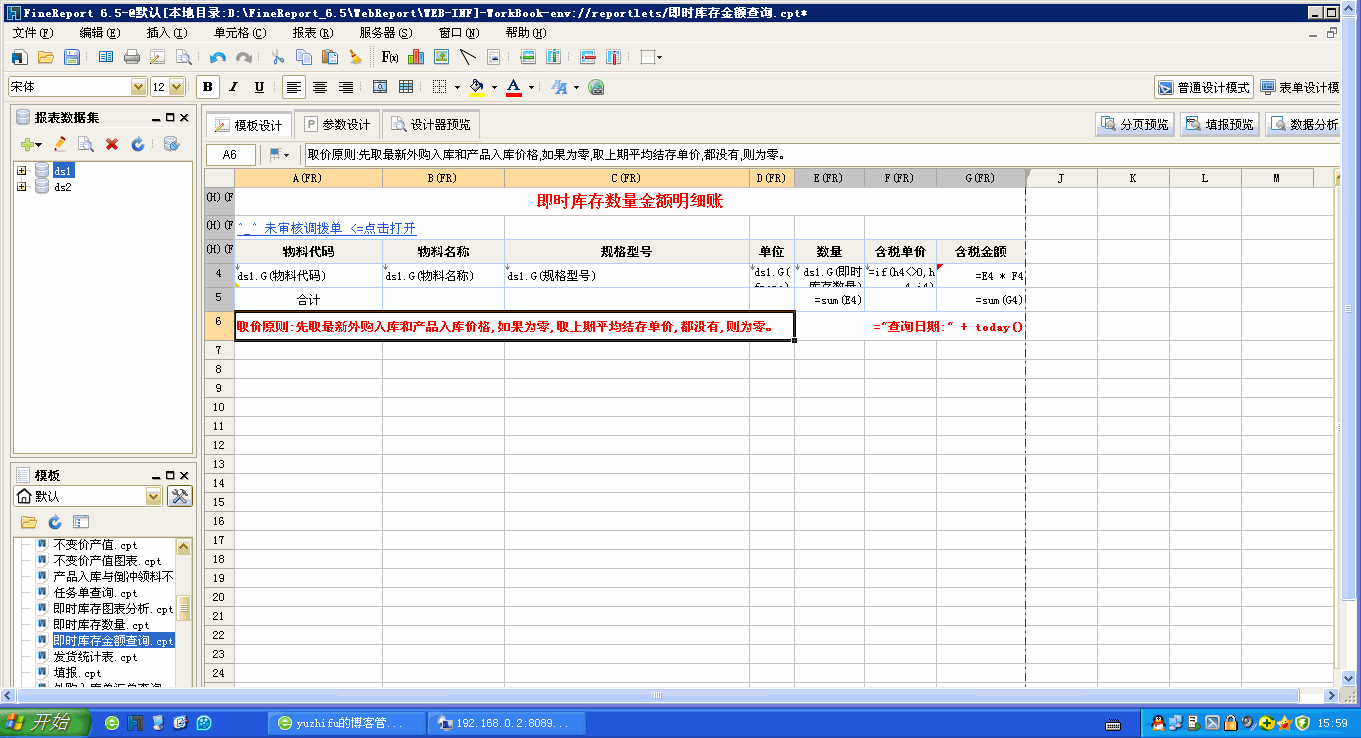Click the insert row icon
Viewport: 1361px width, 738px height.
click(528, 57)
